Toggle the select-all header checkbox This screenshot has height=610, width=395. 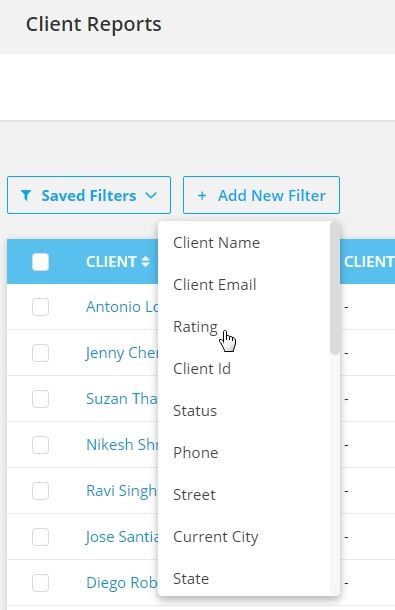coord(40,262)
